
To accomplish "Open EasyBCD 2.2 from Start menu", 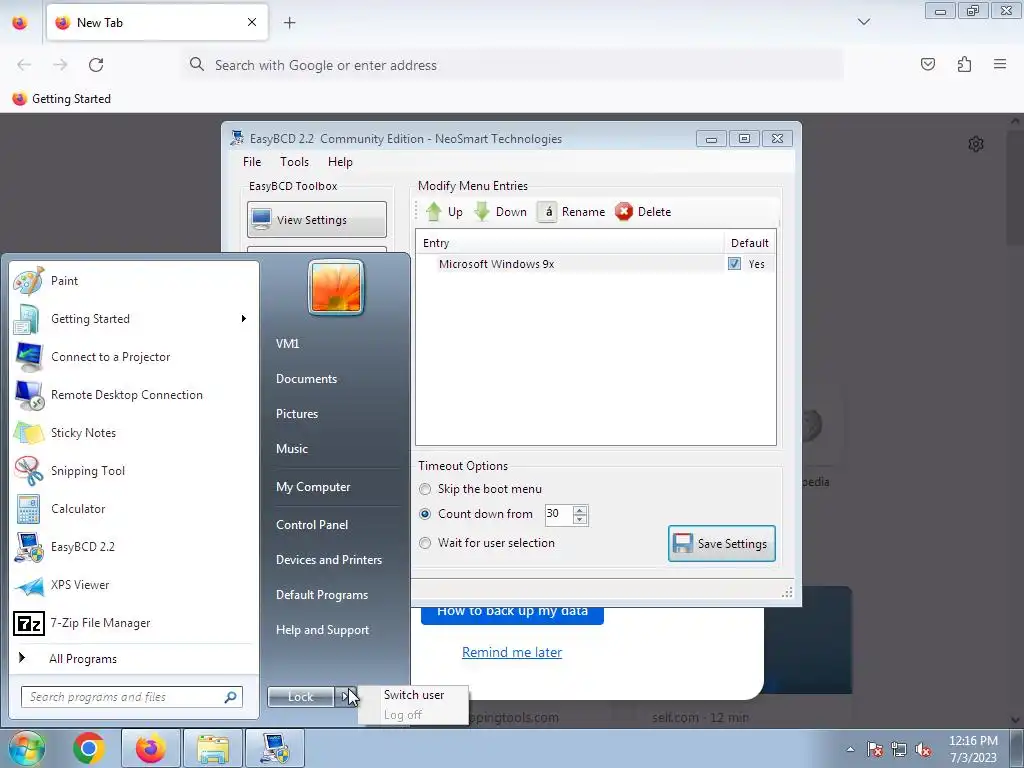I will (134, 547).
